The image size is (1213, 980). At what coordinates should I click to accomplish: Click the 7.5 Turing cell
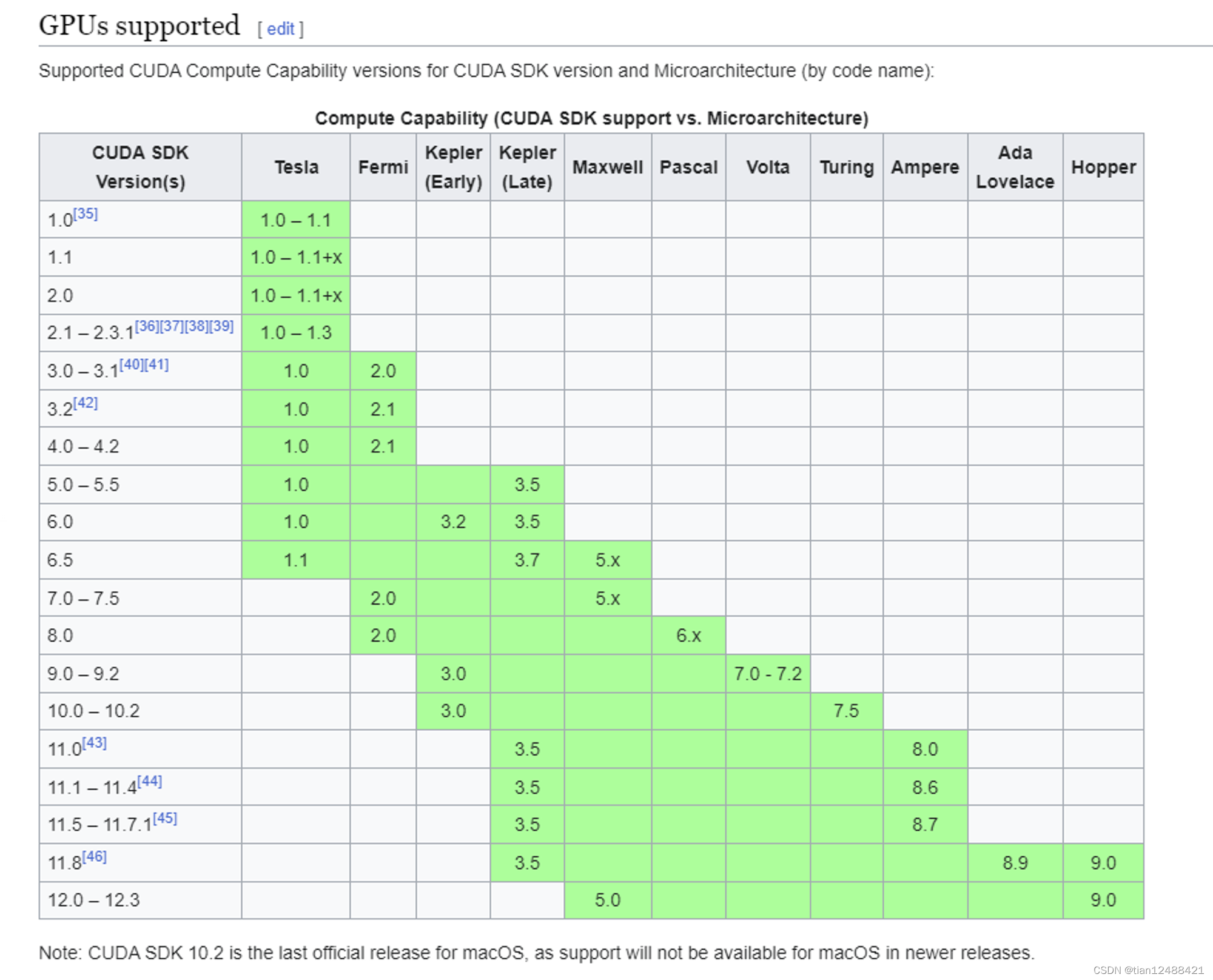pos(845,711)
